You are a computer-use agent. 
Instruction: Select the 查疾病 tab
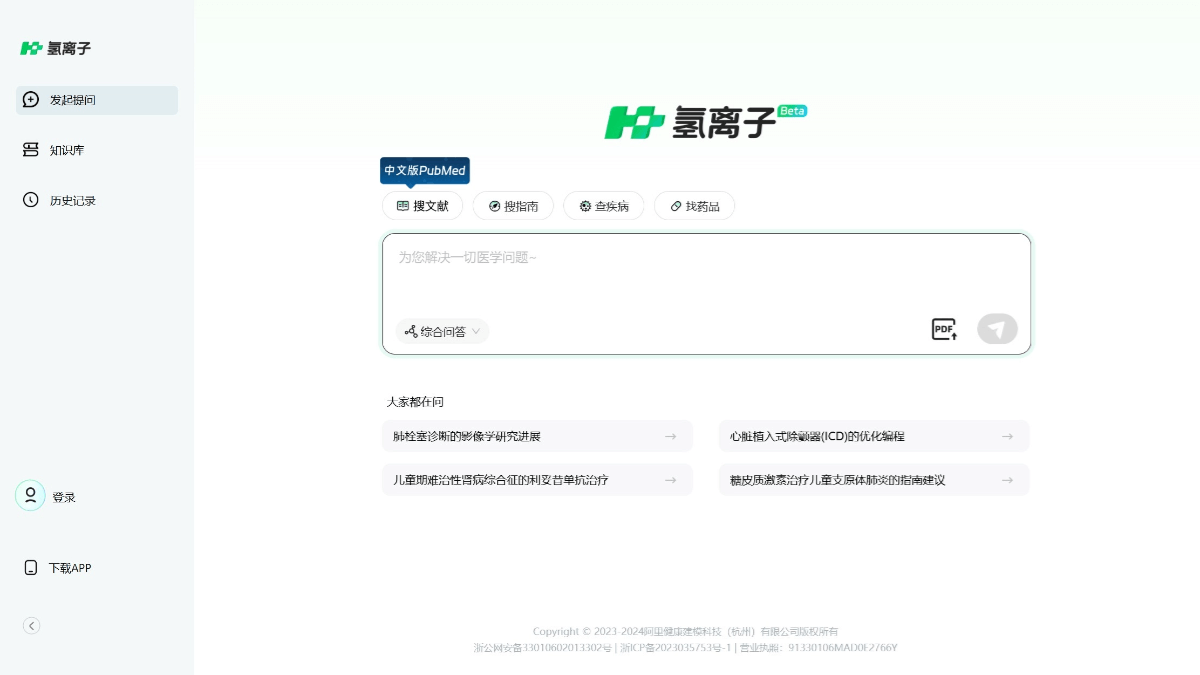click(x=604, y=206)
